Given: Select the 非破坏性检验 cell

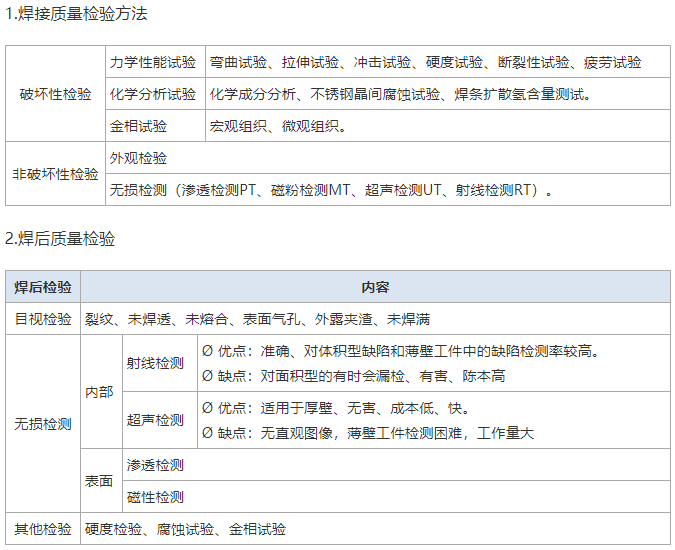Looking at the screenshot, I should (55, 174).
